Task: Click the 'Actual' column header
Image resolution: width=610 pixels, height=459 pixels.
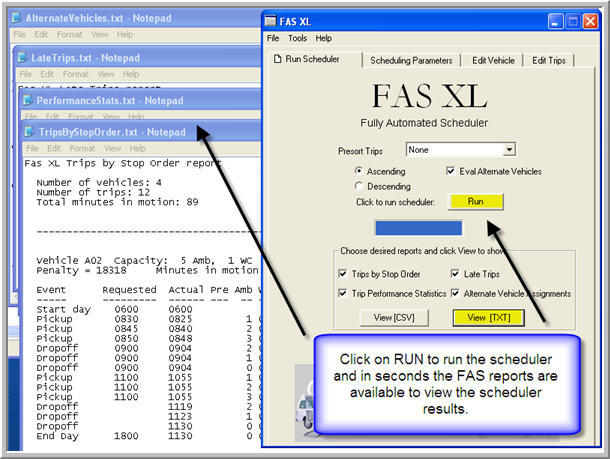Action: click(186, 290)
